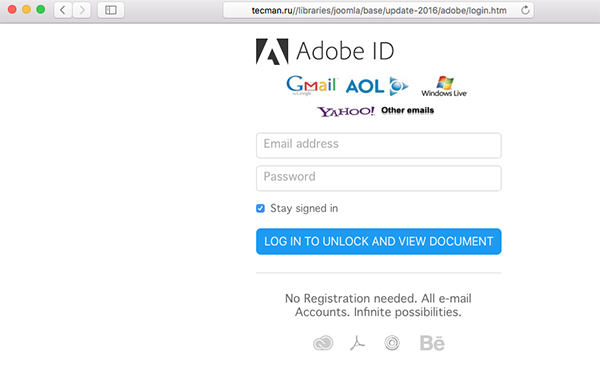Viewport: 600px width, 376px height.
Task: Toggle the Safari sidebar button
Action: click(111, 10)
